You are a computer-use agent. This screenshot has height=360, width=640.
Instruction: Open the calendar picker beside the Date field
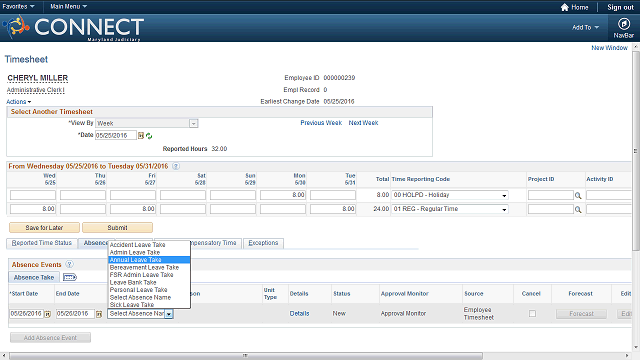(x=141, y=136)
